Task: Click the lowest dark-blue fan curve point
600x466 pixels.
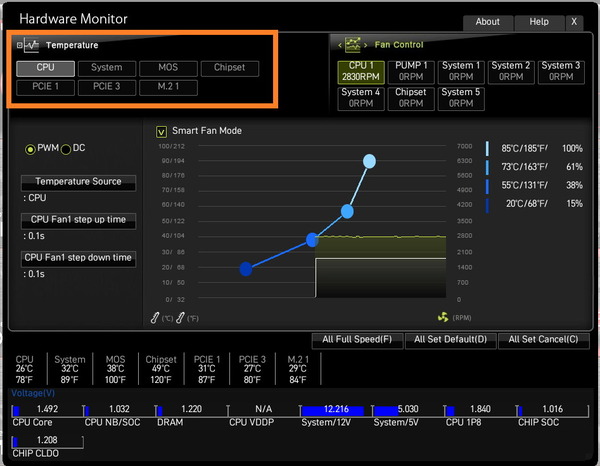Action: click(x=246, y=269)
